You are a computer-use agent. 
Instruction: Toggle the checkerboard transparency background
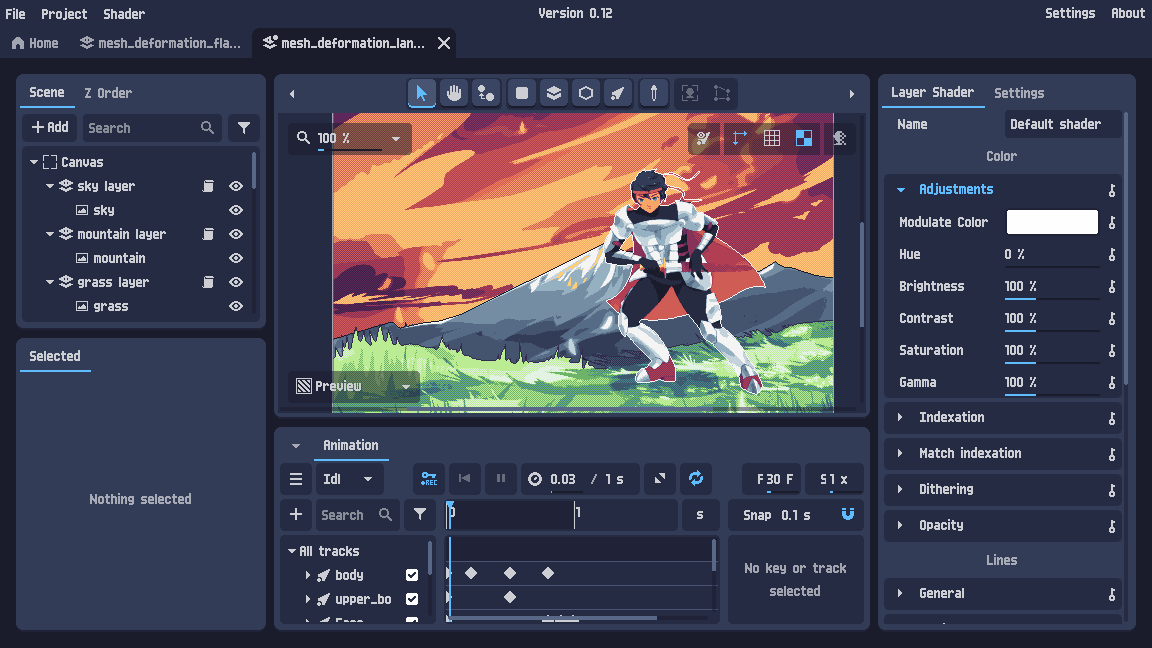coord(803,138)
